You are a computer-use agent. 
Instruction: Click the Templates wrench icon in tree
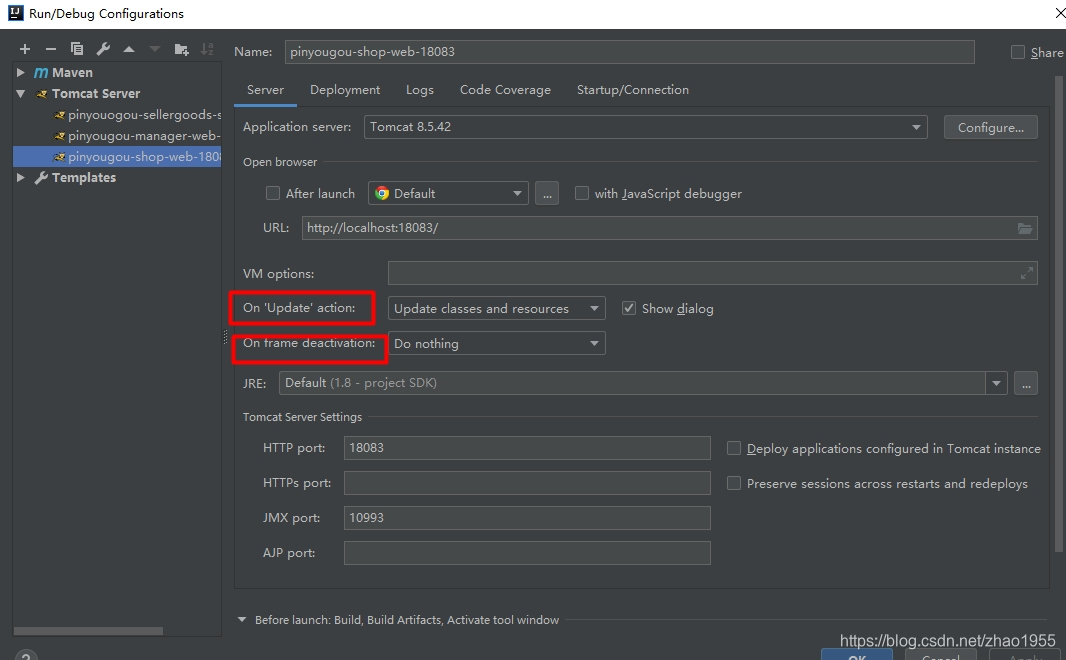point(41,178)
